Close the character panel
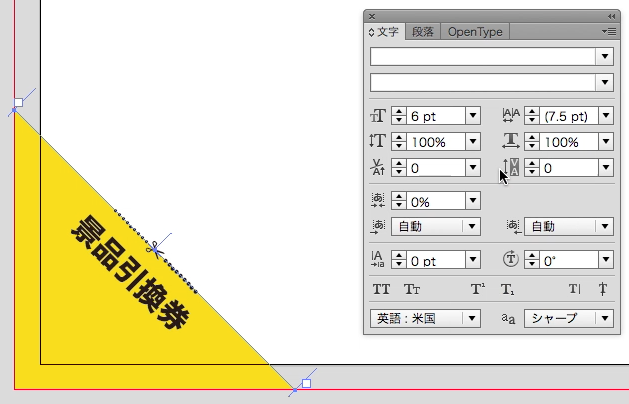Viewport: 629px width, 404px height. click(x=372, y=16)
